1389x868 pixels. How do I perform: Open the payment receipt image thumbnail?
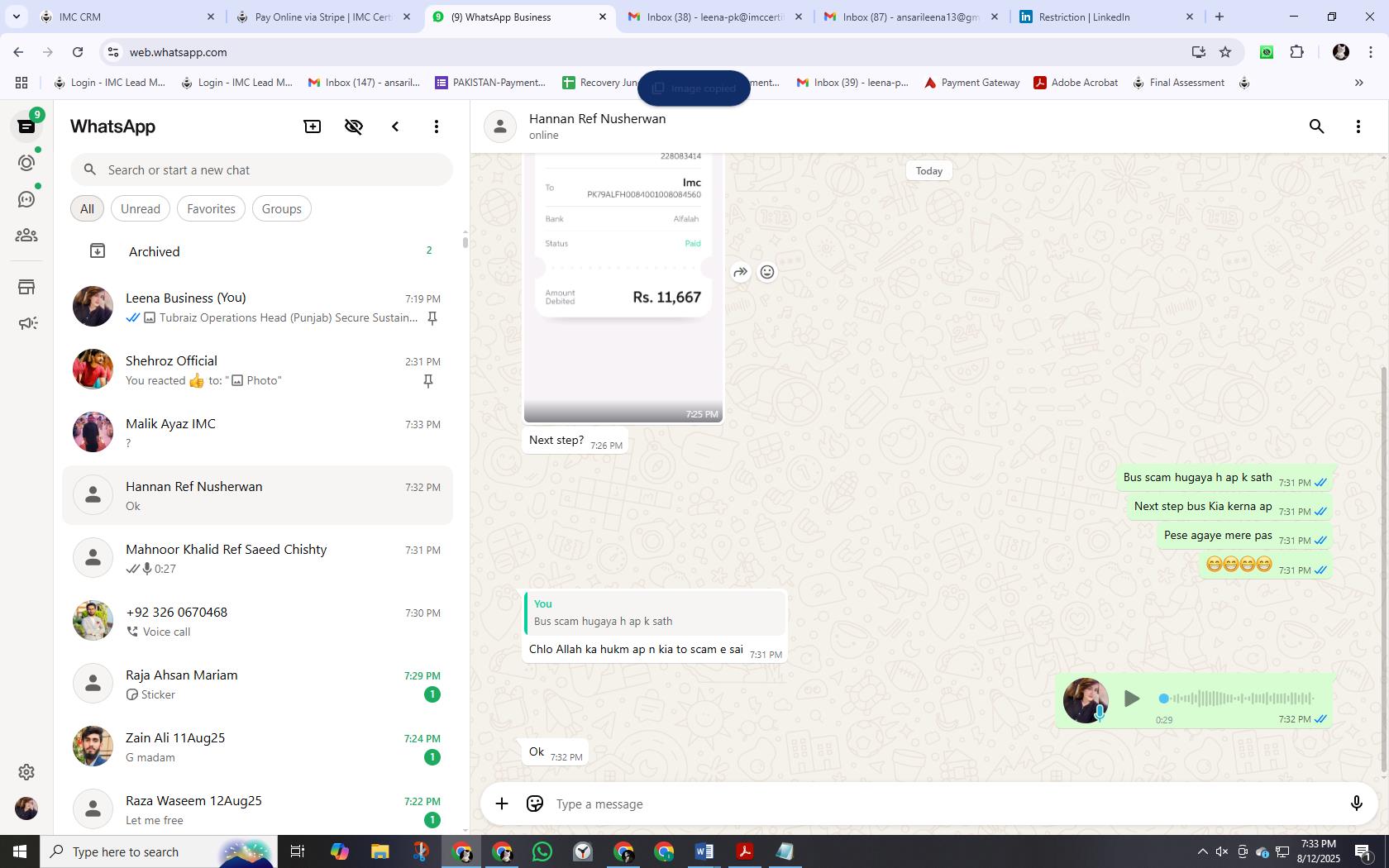[623, 288]
